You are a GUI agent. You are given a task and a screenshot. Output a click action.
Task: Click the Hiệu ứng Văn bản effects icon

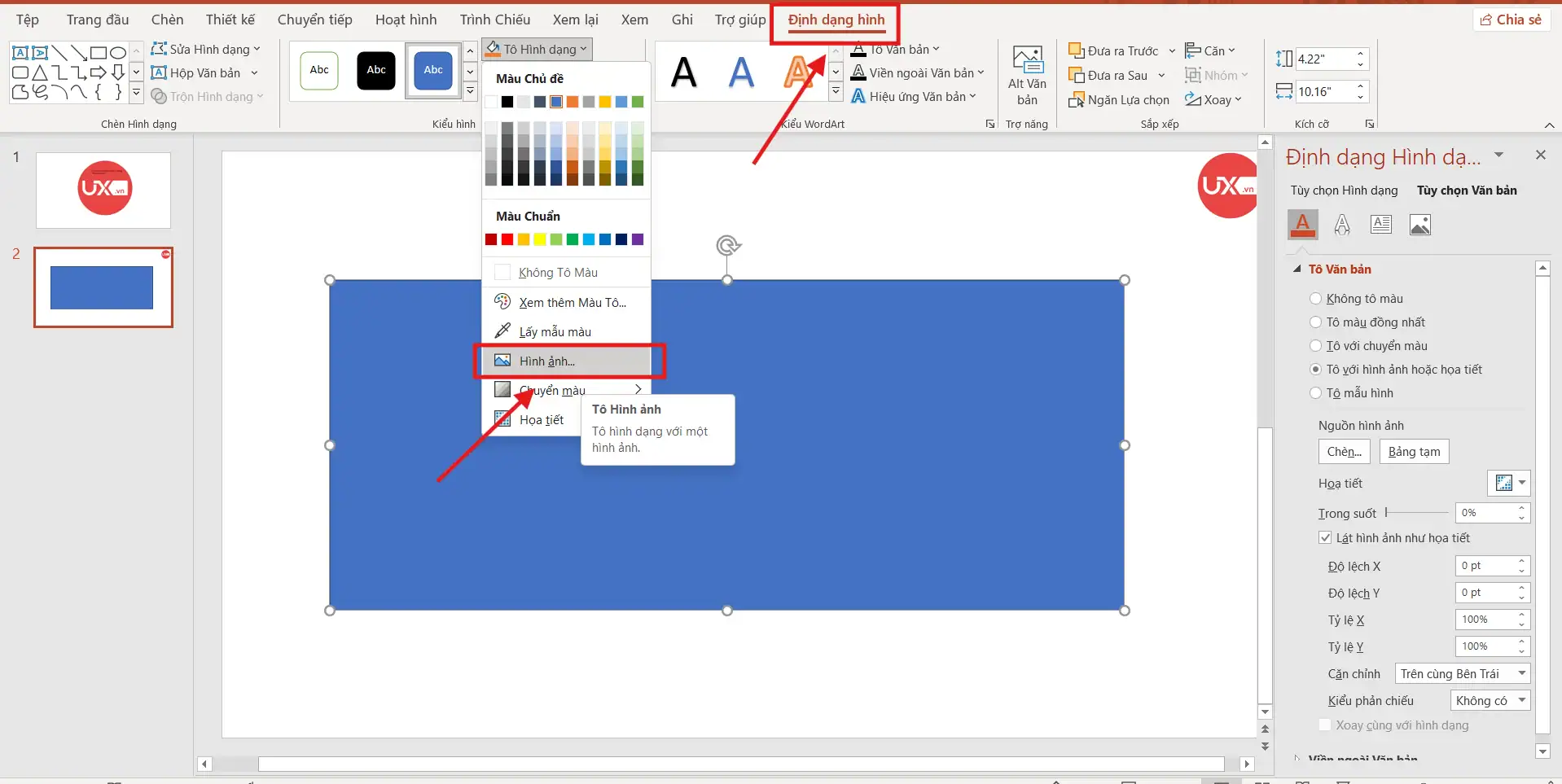(x=858, y=96)
